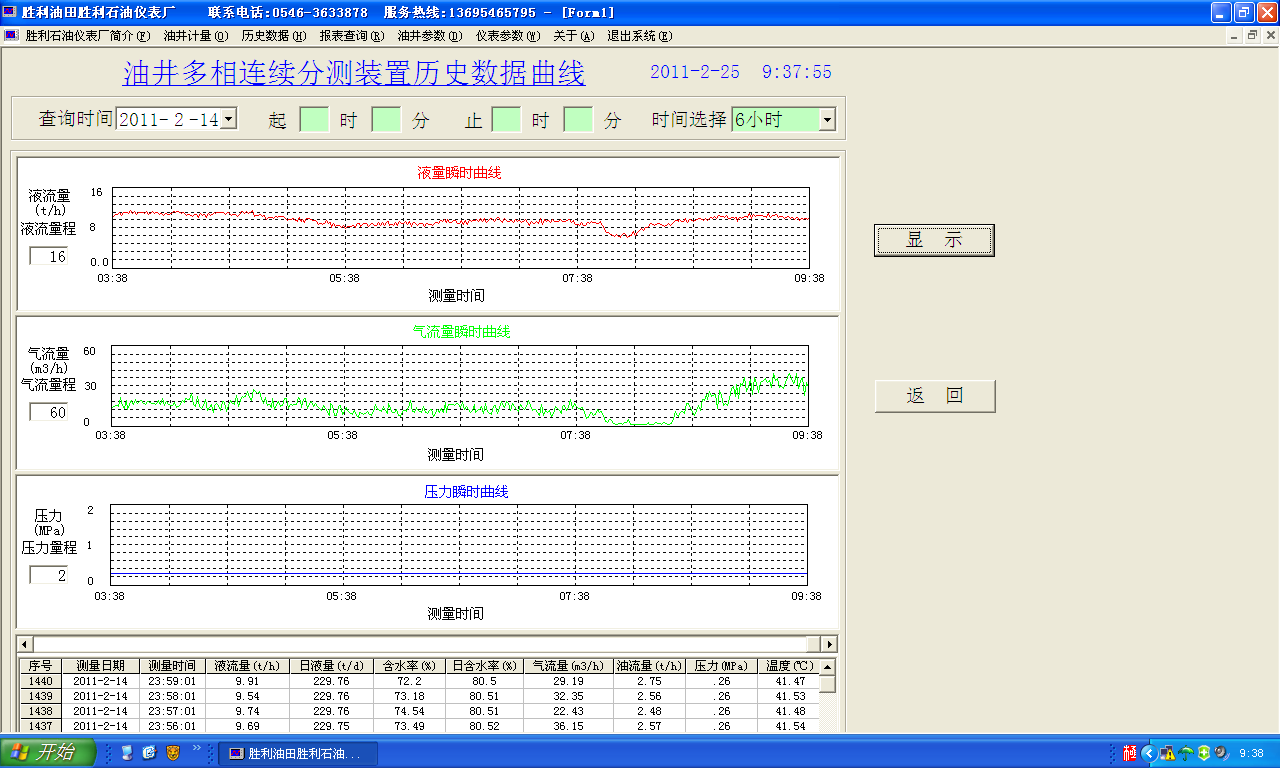
Task: Click the title 油井多相连续分测装置历史数据曲线
Action: click(x=354, y=74)
